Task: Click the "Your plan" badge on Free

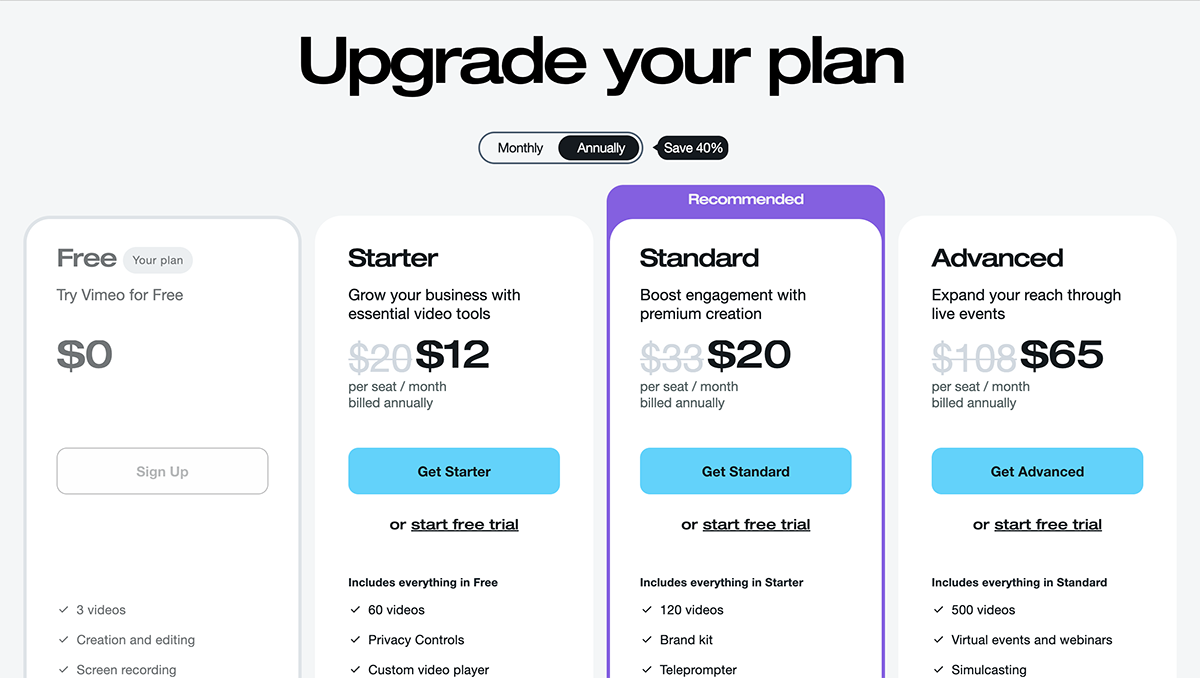Action: coord(158,259)
